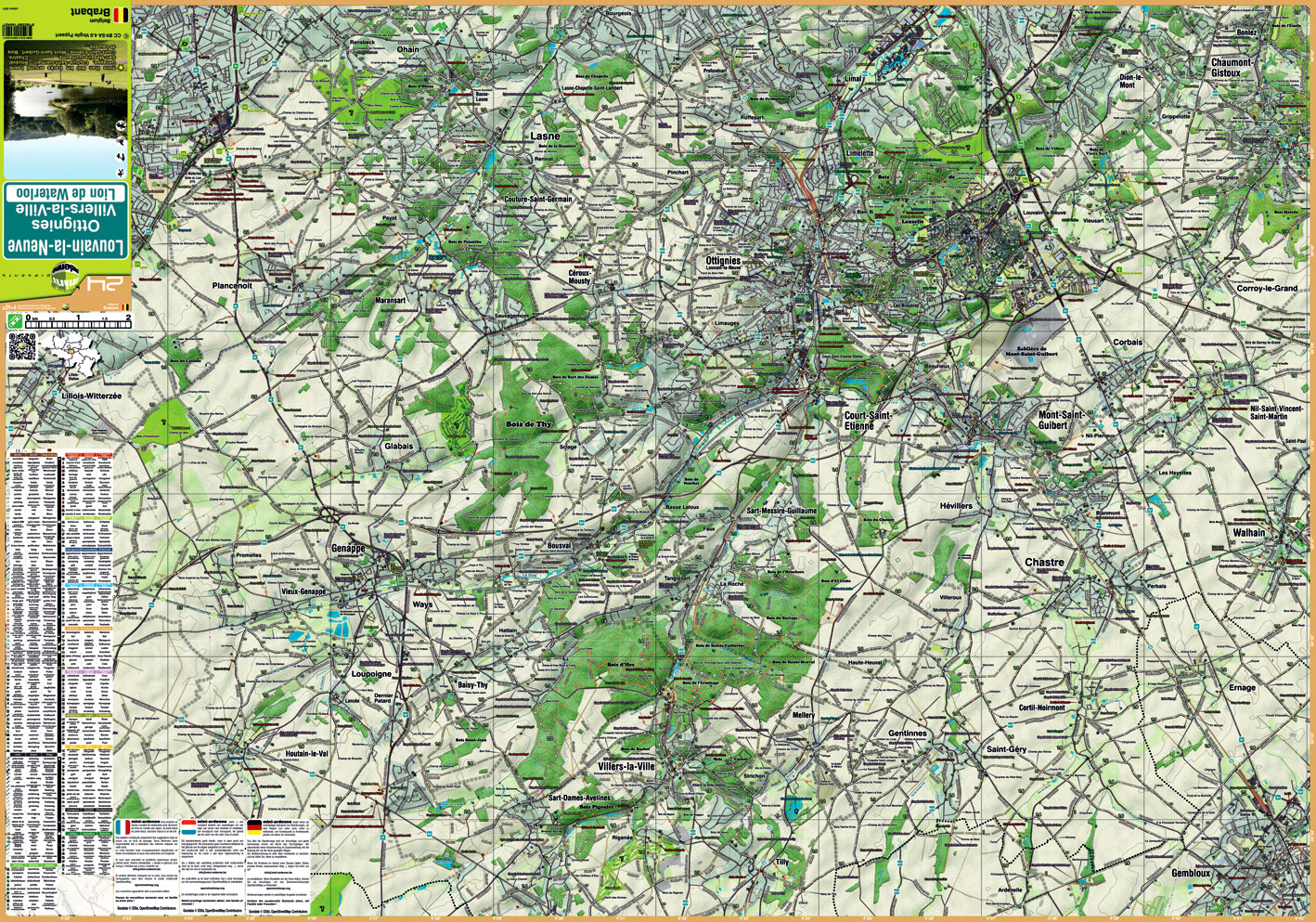Click the Gembloux town label
This screenshot has height=922, width=1316.
[1191, 873]
